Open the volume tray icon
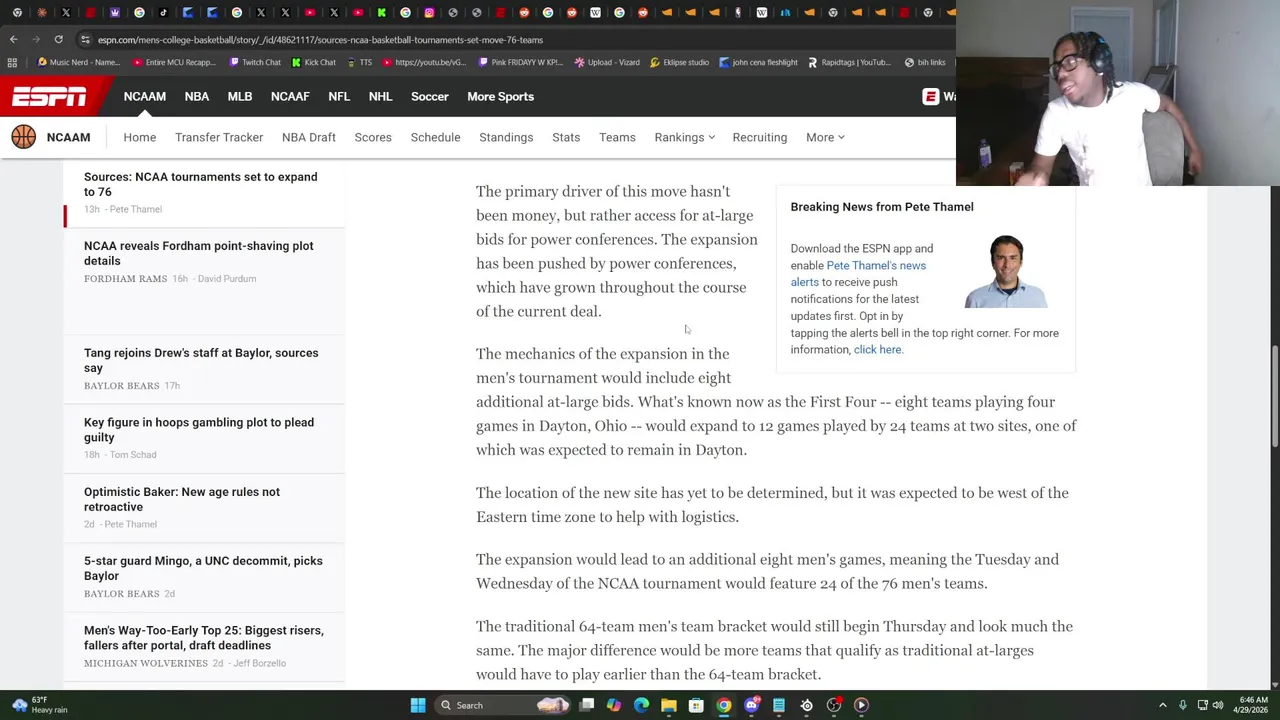This screenshot has height=720, width=1280. pos(1218,705)
